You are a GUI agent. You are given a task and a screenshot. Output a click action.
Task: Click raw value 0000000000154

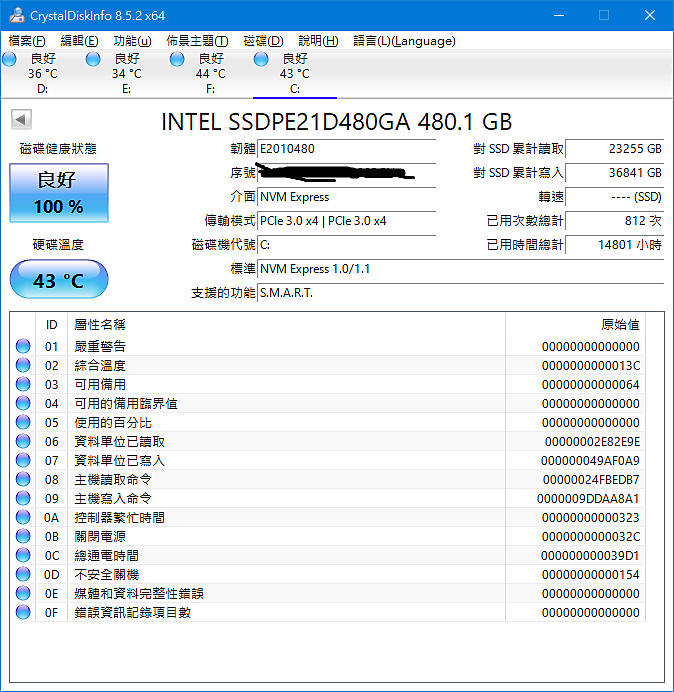coord(591,574)
